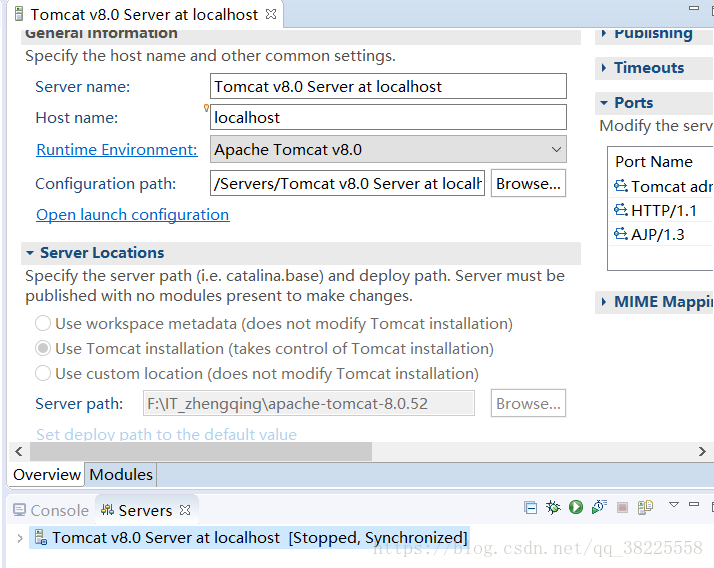
Task: Expand the MIME Mappings section
Action: pos(604,302)
